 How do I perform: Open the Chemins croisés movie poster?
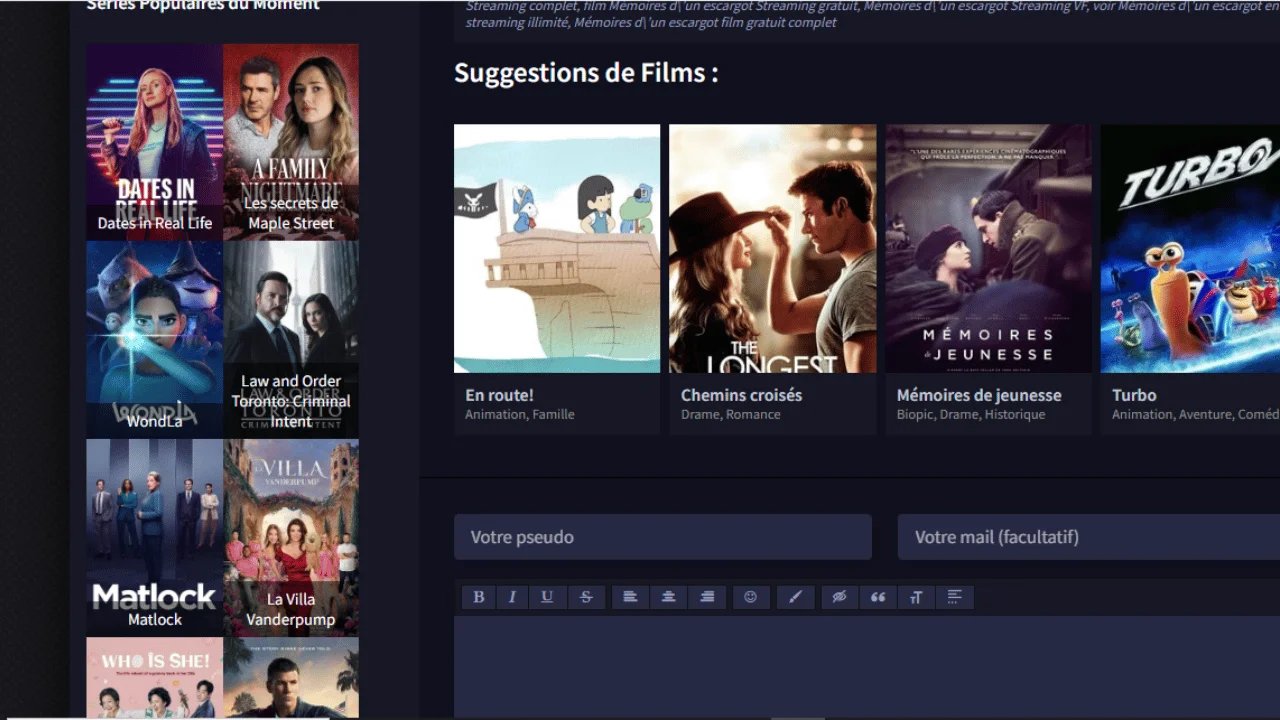tap(773, 248)
